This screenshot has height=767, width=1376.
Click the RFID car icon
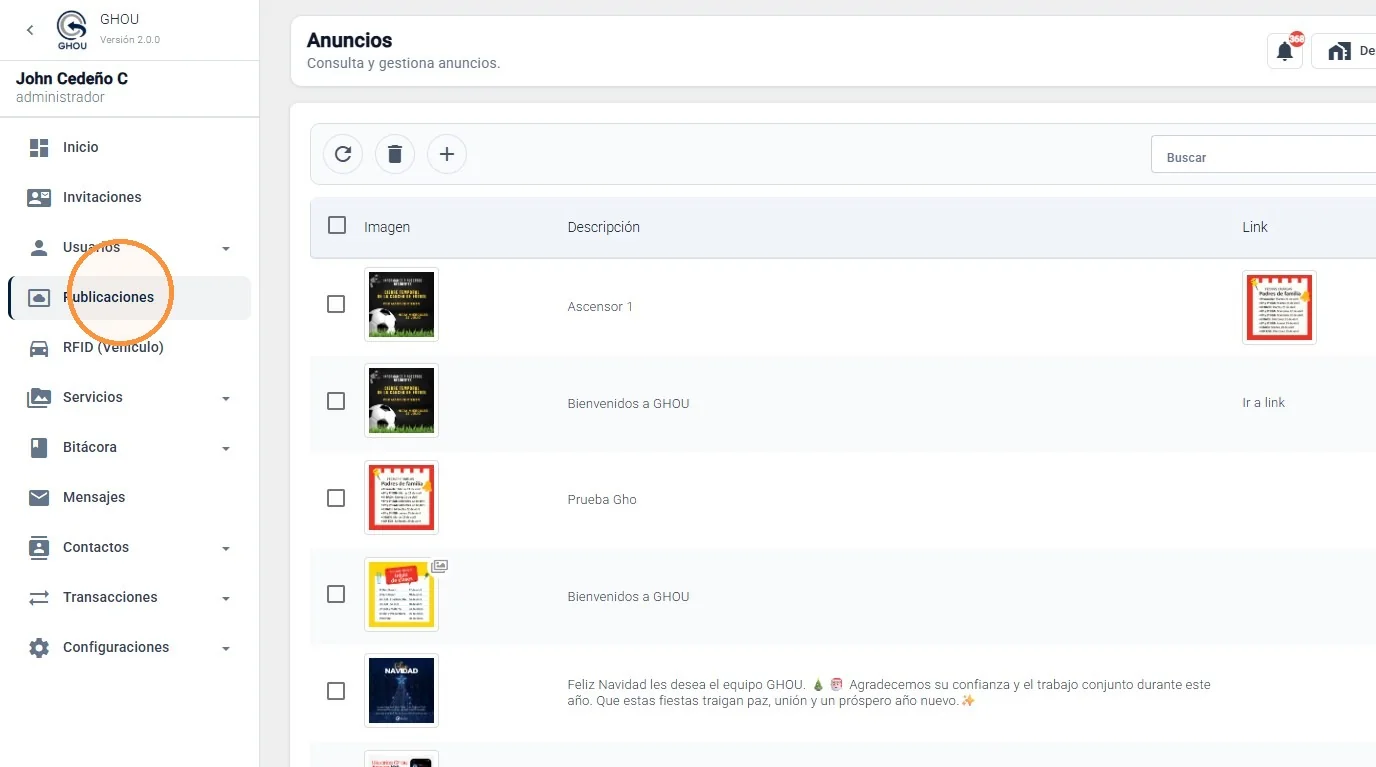point(39,347)
